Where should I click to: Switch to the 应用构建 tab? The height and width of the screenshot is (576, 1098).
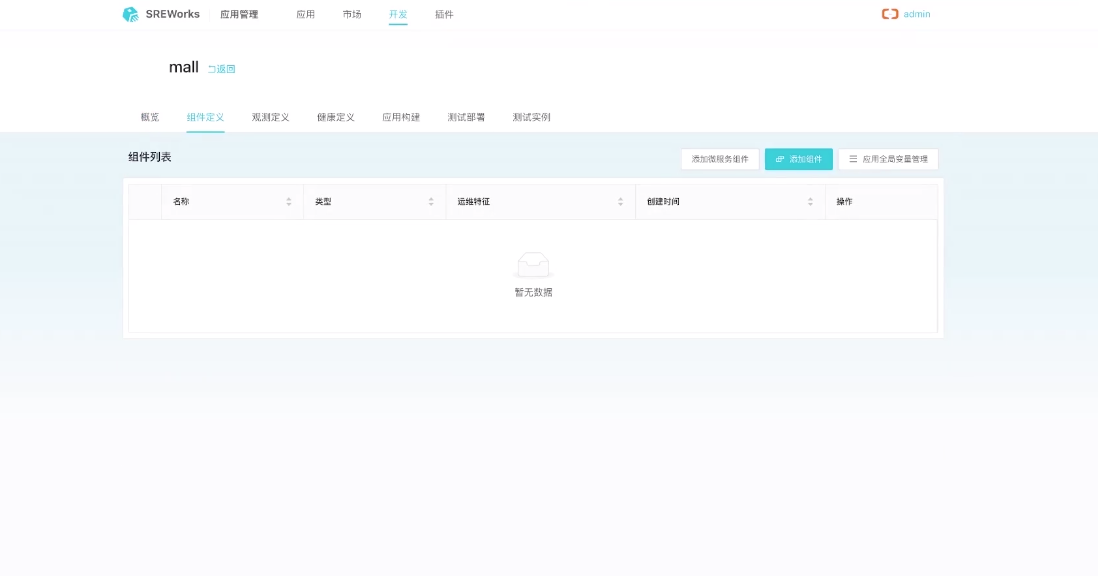(x=401, y=117)
